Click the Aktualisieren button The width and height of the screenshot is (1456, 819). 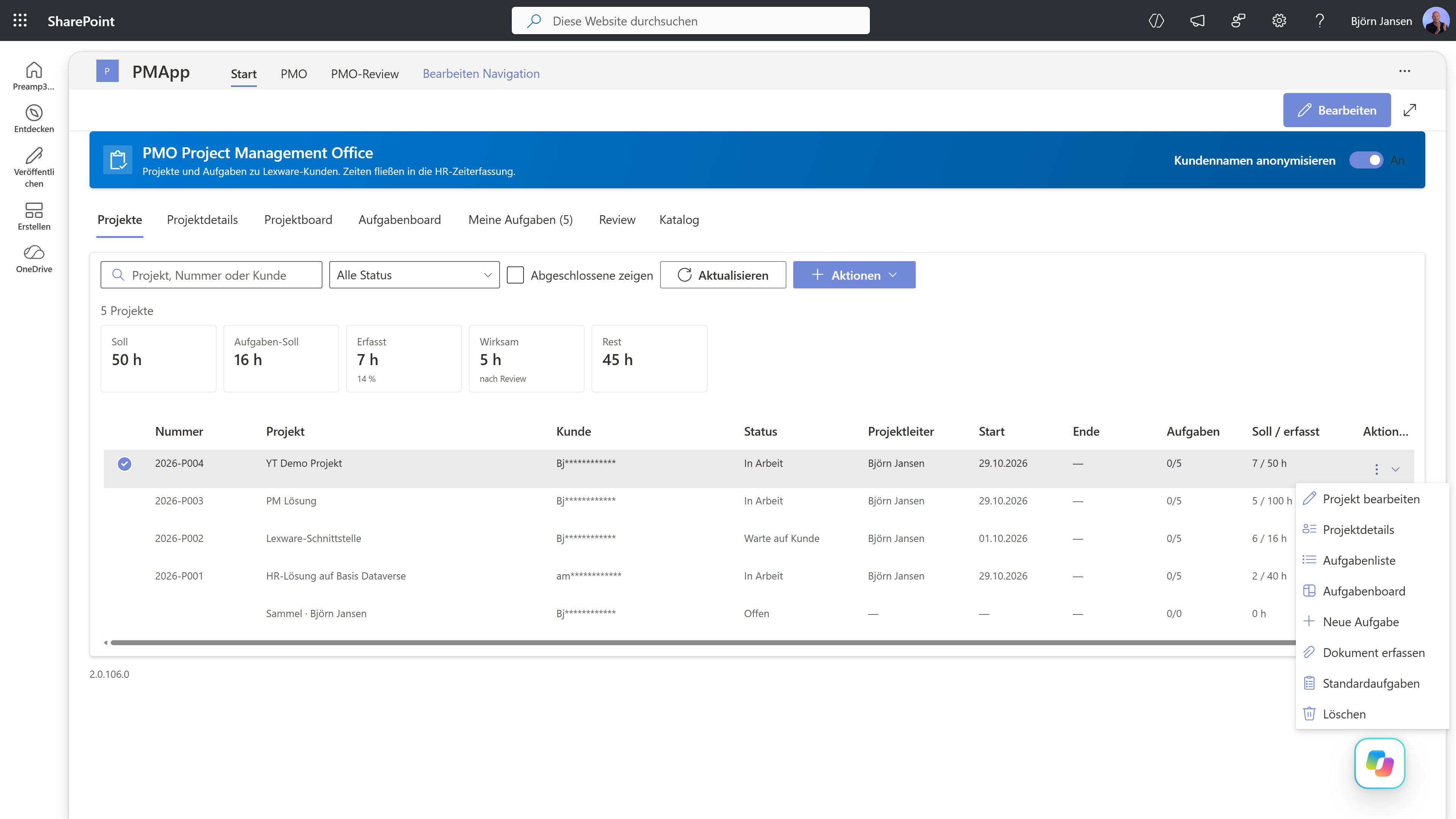coord(723,275)
